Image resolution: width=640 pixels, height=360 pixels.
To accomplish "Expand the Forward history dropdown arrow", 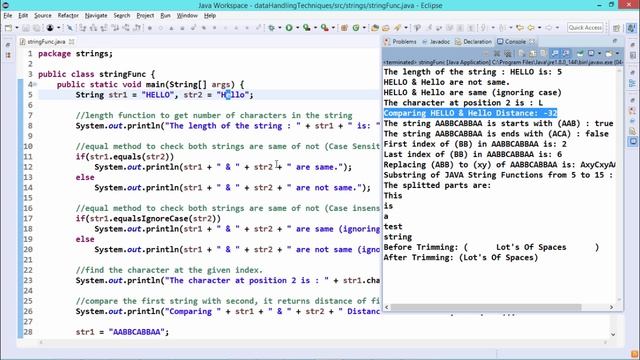I will (557, 28).
